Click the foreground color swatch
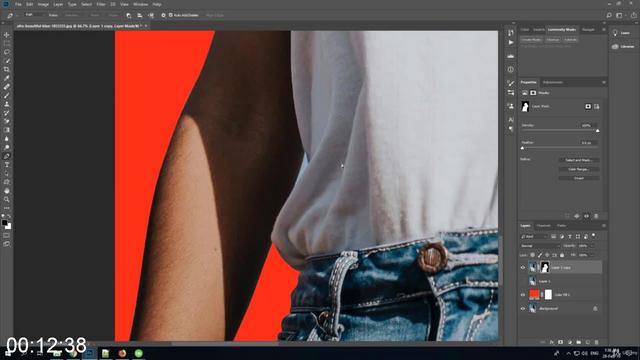Image resolution: width=640 pixels, height=360 pixels. coord(4,223)
